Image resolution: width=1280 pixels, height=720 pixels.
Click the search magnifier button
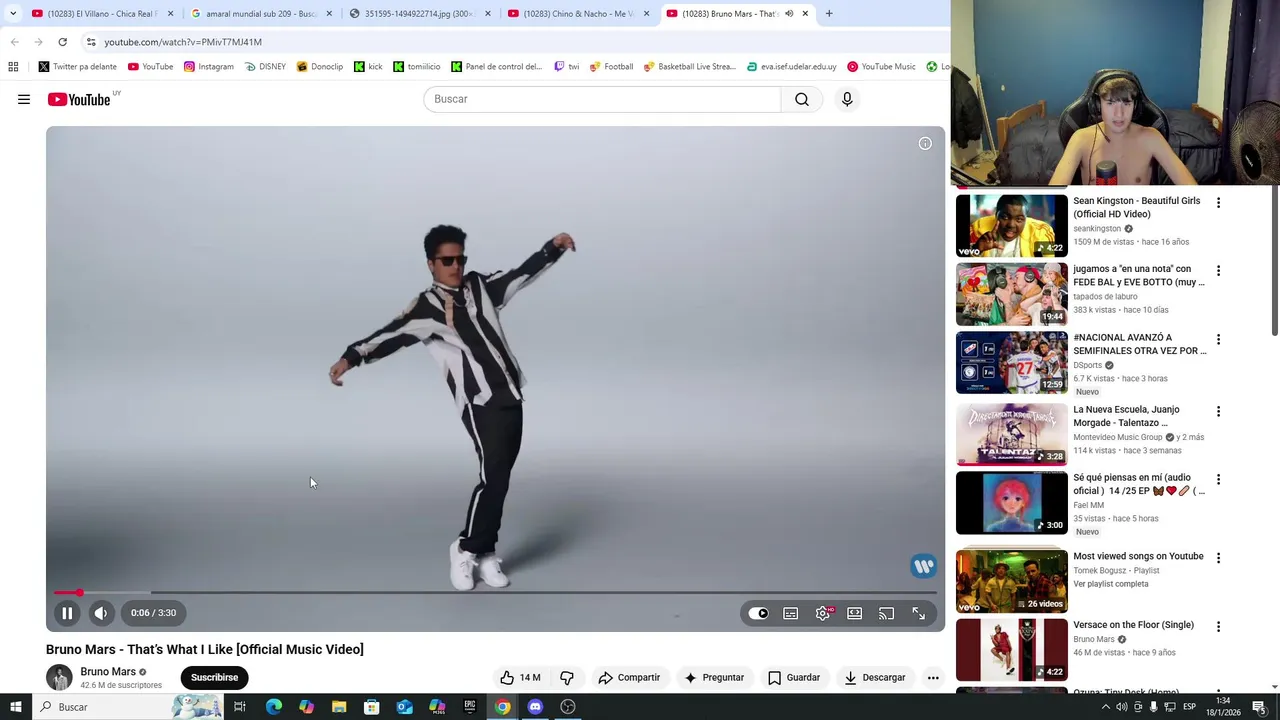click(802, 99)
